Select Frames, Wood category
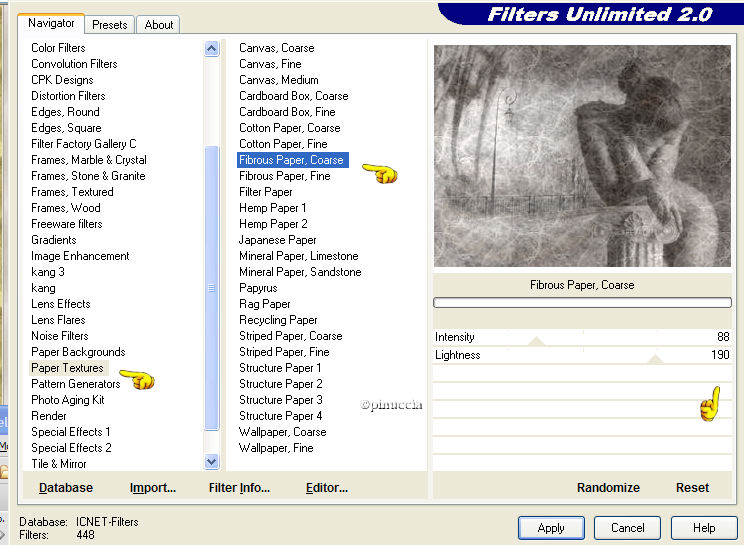Screen dimensions: 749x546 [66, 208]
